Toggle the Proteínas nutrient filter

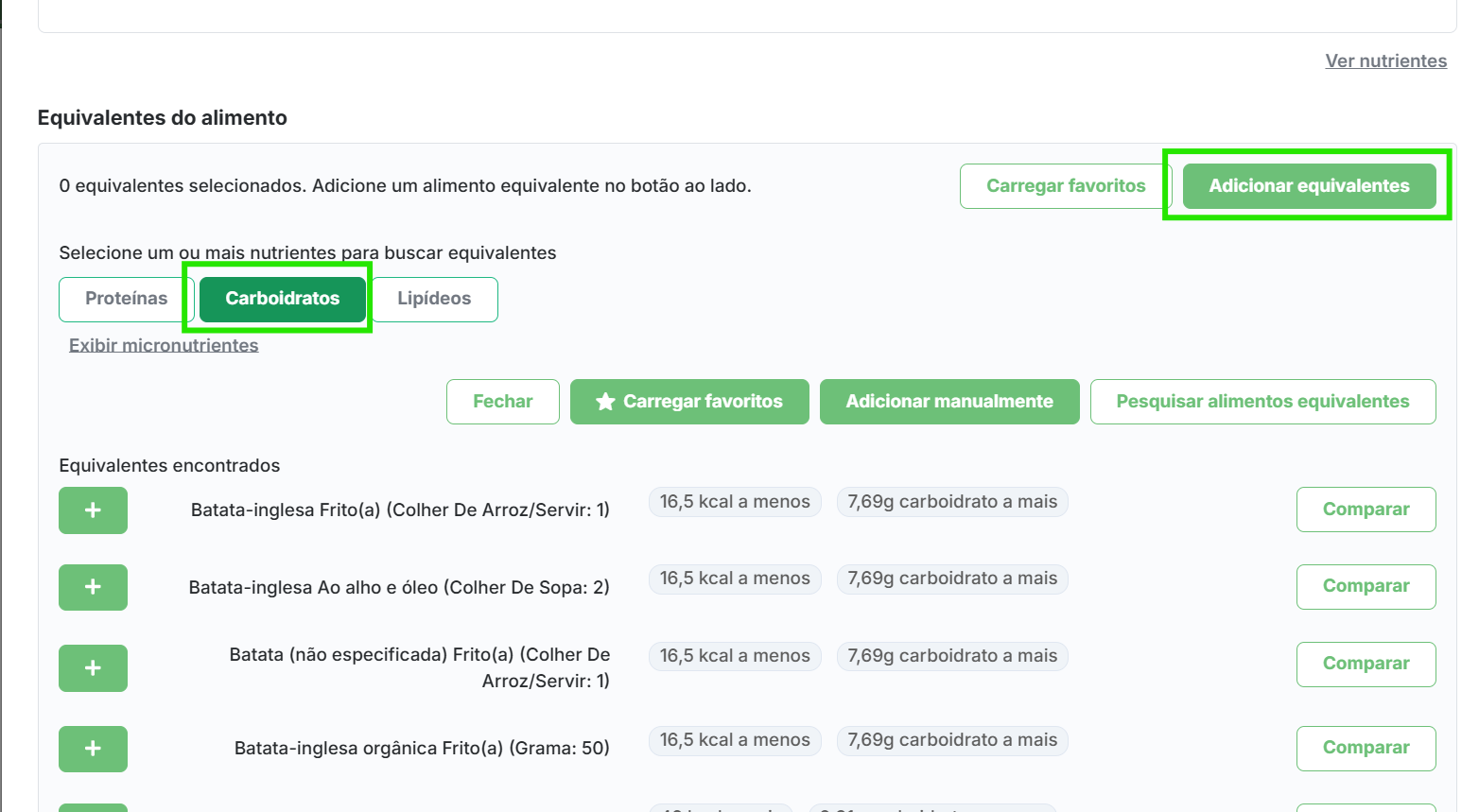126,299
